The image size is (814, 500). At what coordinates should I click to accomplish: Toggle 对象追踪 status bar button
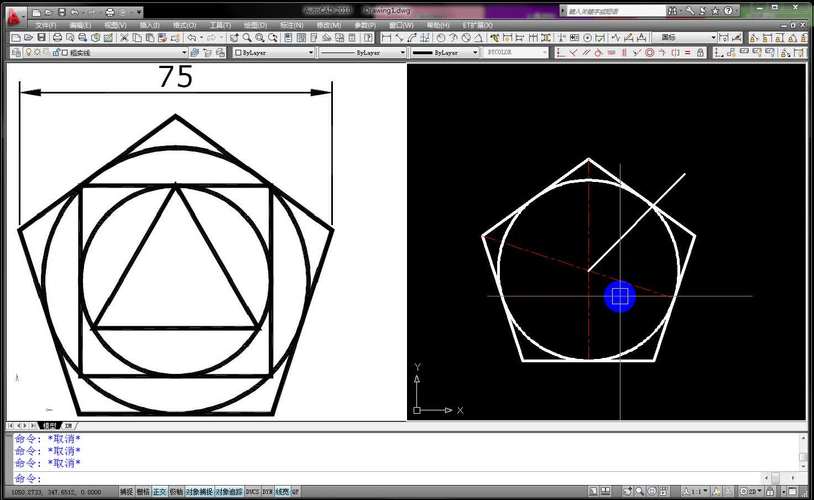tap(228, 492)
